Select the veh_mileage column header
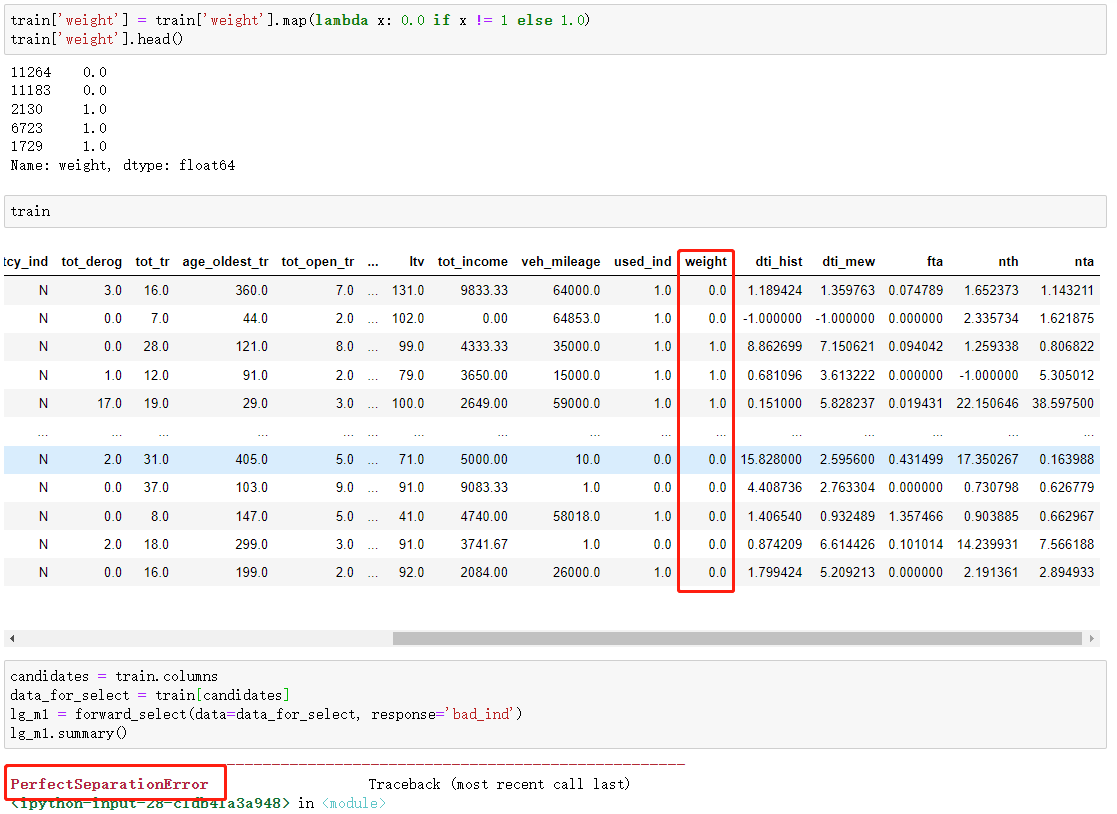The height and width of the screenshot is (814, 1117). [561, 261]
